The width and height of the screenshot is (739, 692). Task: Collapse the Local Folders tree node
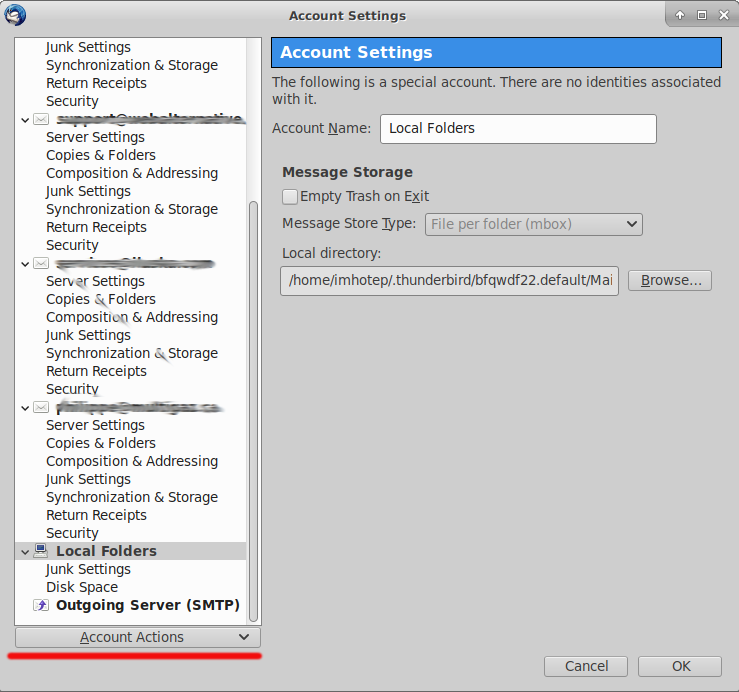click(24, 551)
